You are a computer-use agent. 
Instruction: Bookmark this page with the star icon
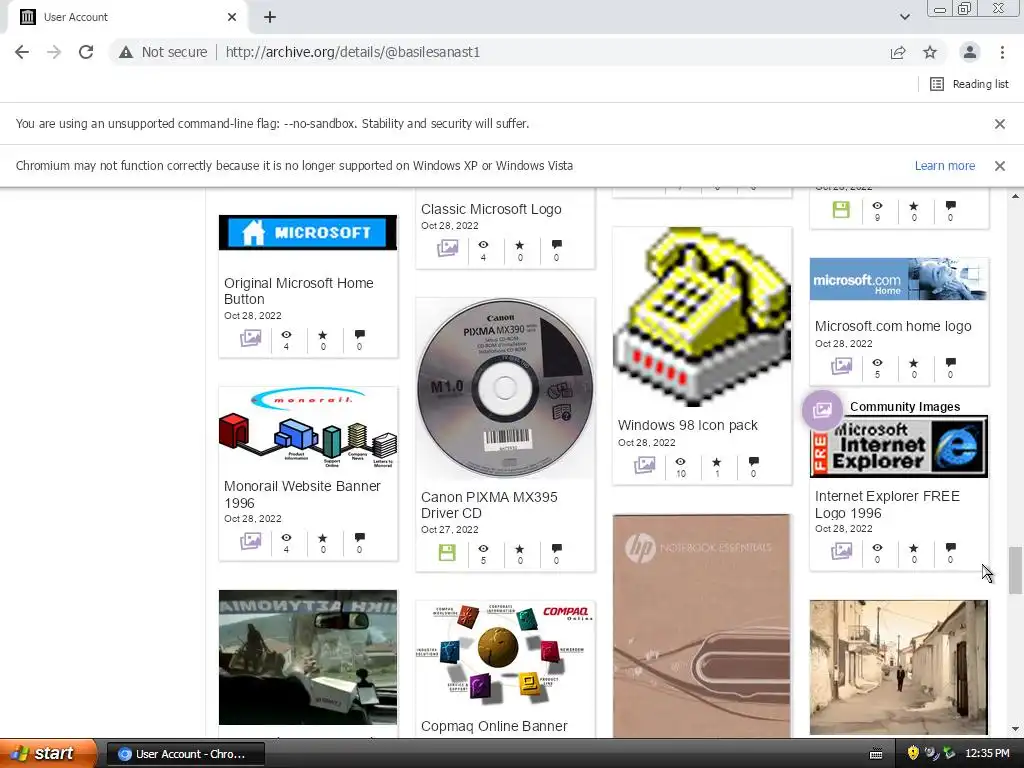[930, 52]
